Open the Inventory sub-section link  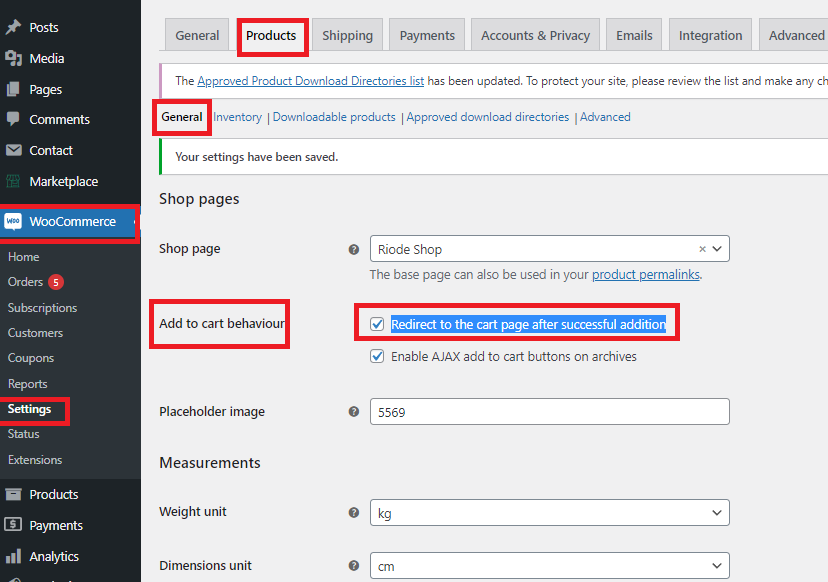237,117
